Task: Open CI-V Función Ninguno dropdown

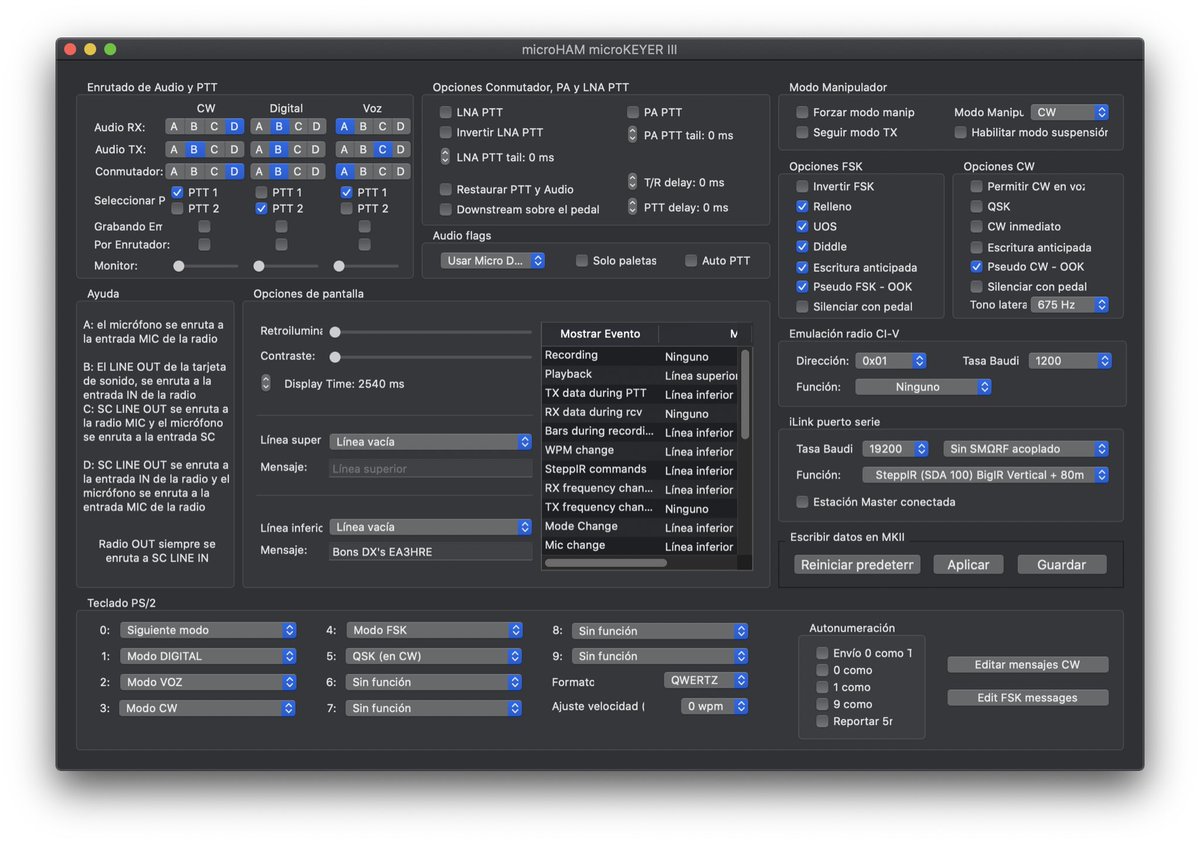Action: 923,386
